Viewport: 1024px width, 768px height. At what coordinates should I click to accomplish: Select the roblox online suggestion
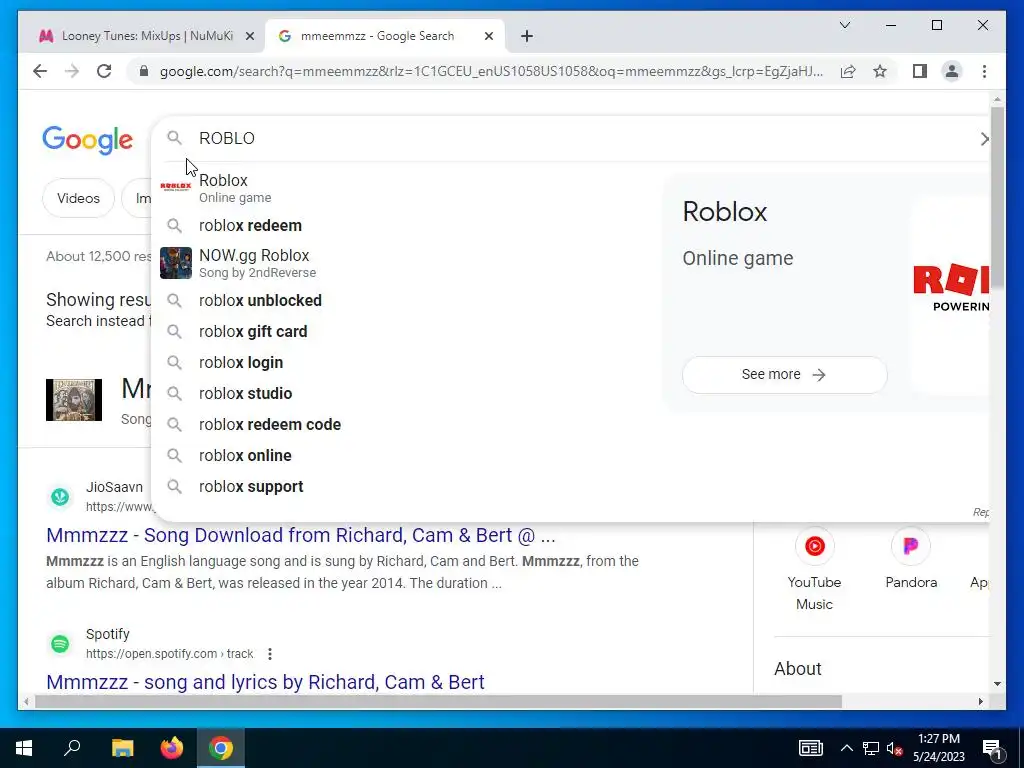click(x=405, y=455)
